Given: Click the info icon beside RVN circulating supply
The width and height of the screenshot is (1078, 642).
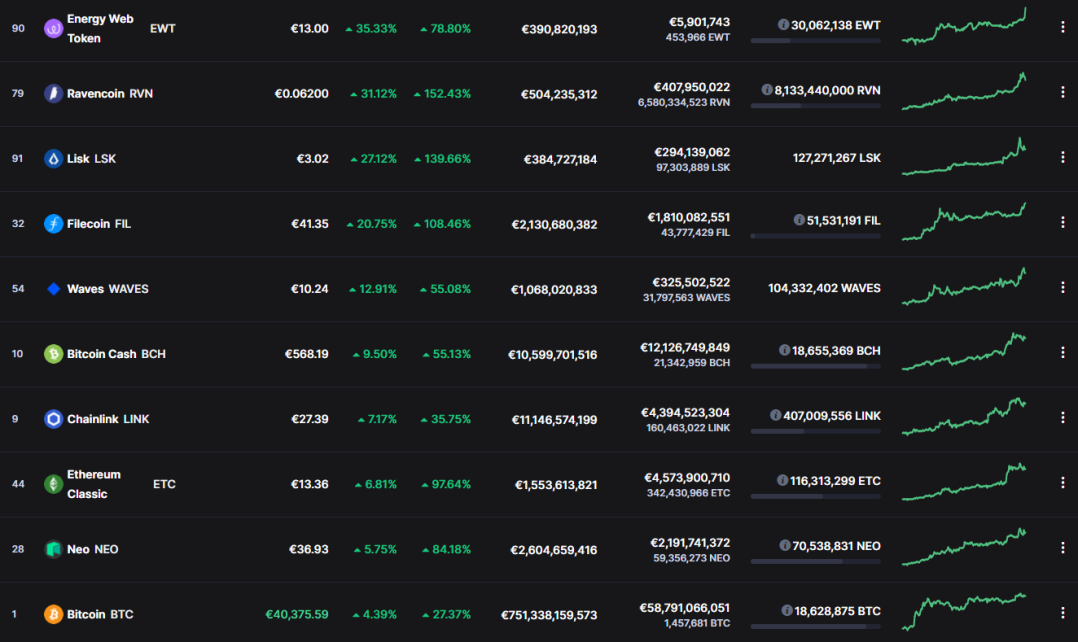Looking at the screenshot, I should pyautogui.click(x=767, y=90).
